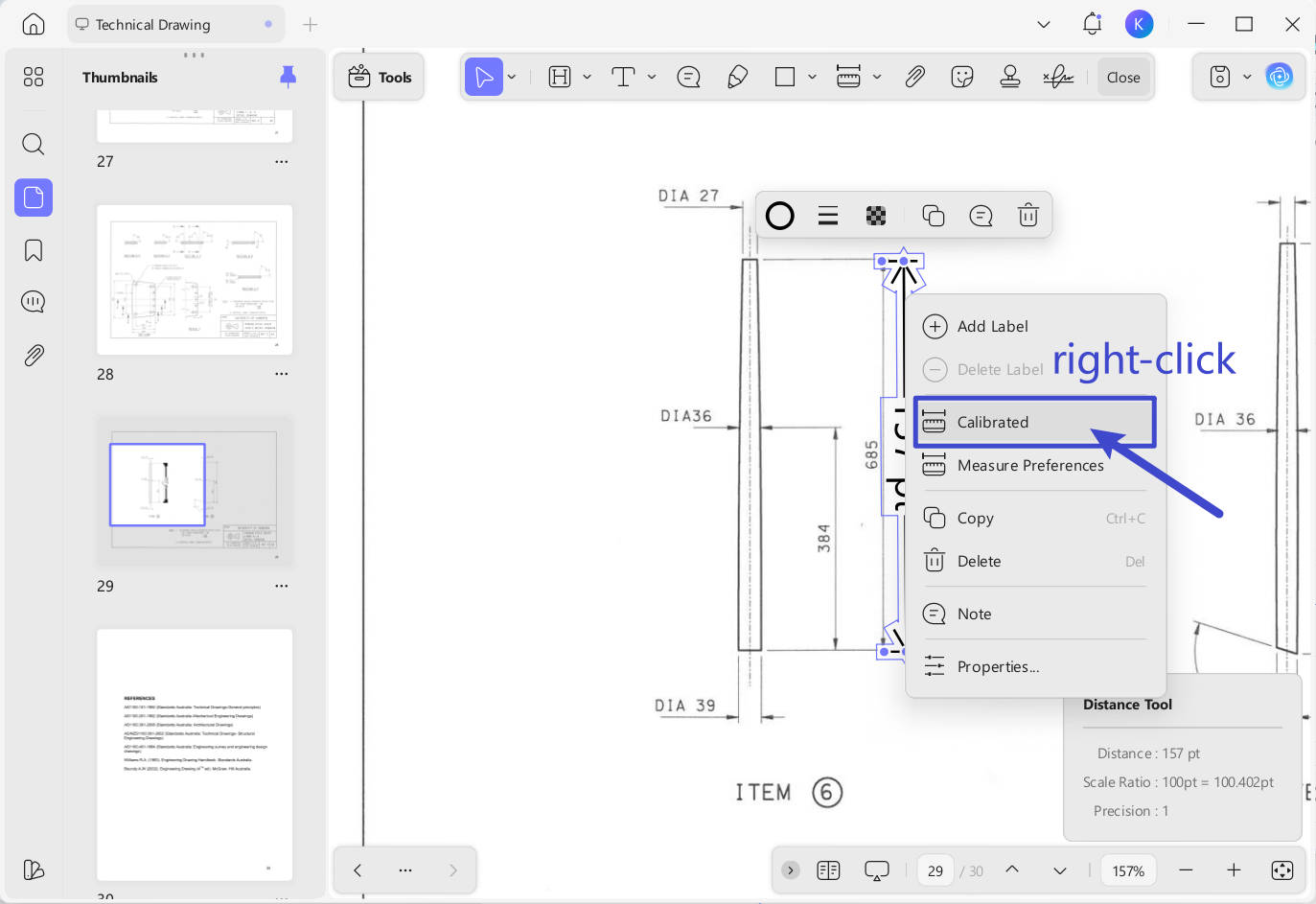Screen dimensions: 1316x904
Task: Click the layers icon at sidebar bottom
Action: [34, 869]
